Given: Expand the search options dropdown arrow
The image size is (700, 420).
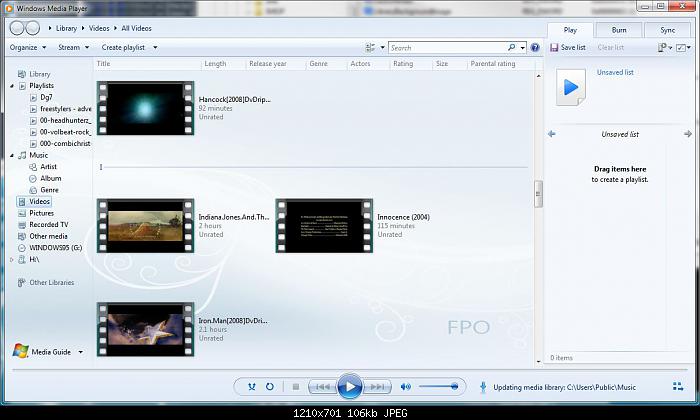Looking at the screenshot, I should click(522, 47).
